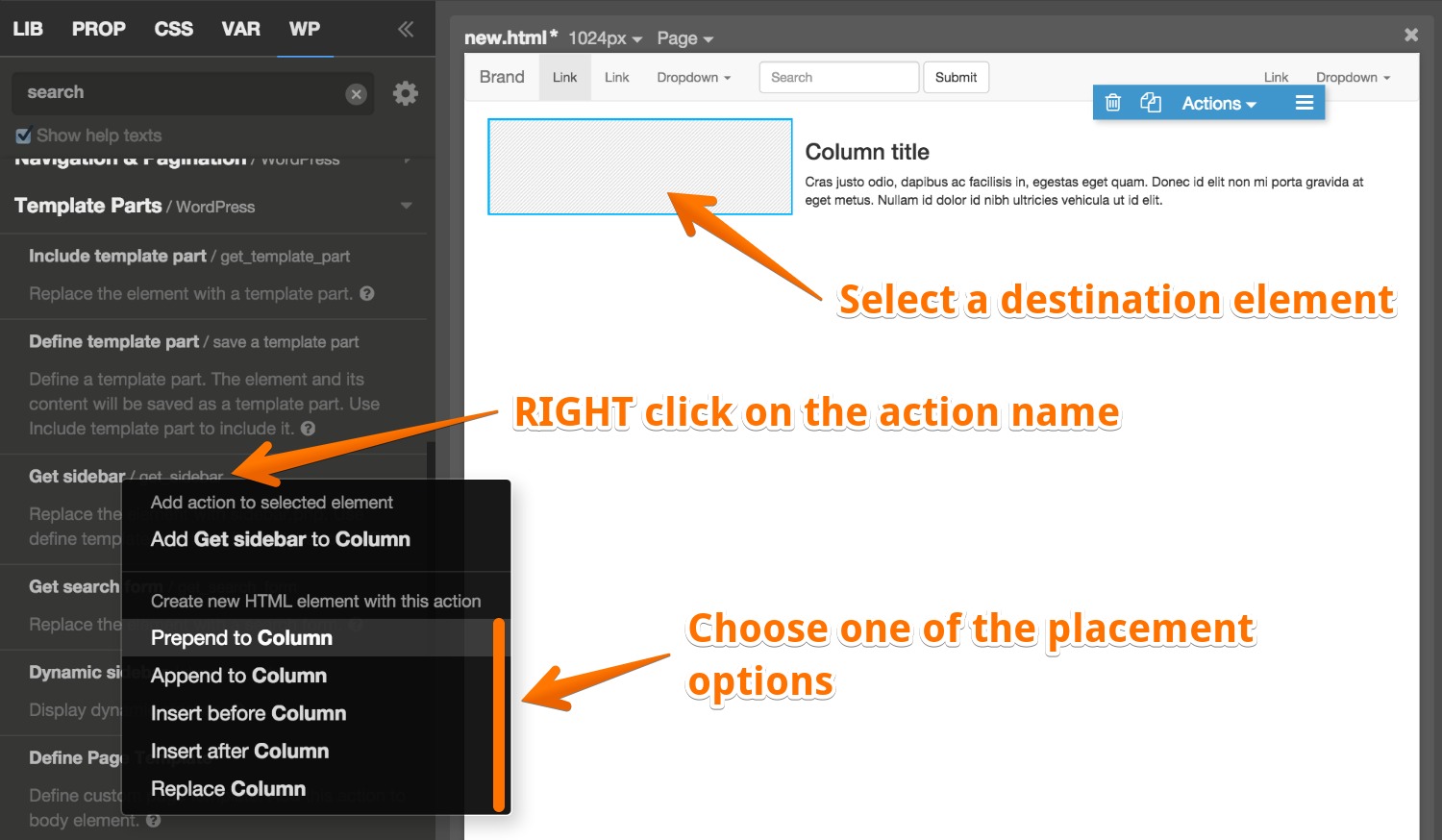This screenshot has height=840, width=1442.
Task: Close the new.html page view
Action: click(1411, 35)
